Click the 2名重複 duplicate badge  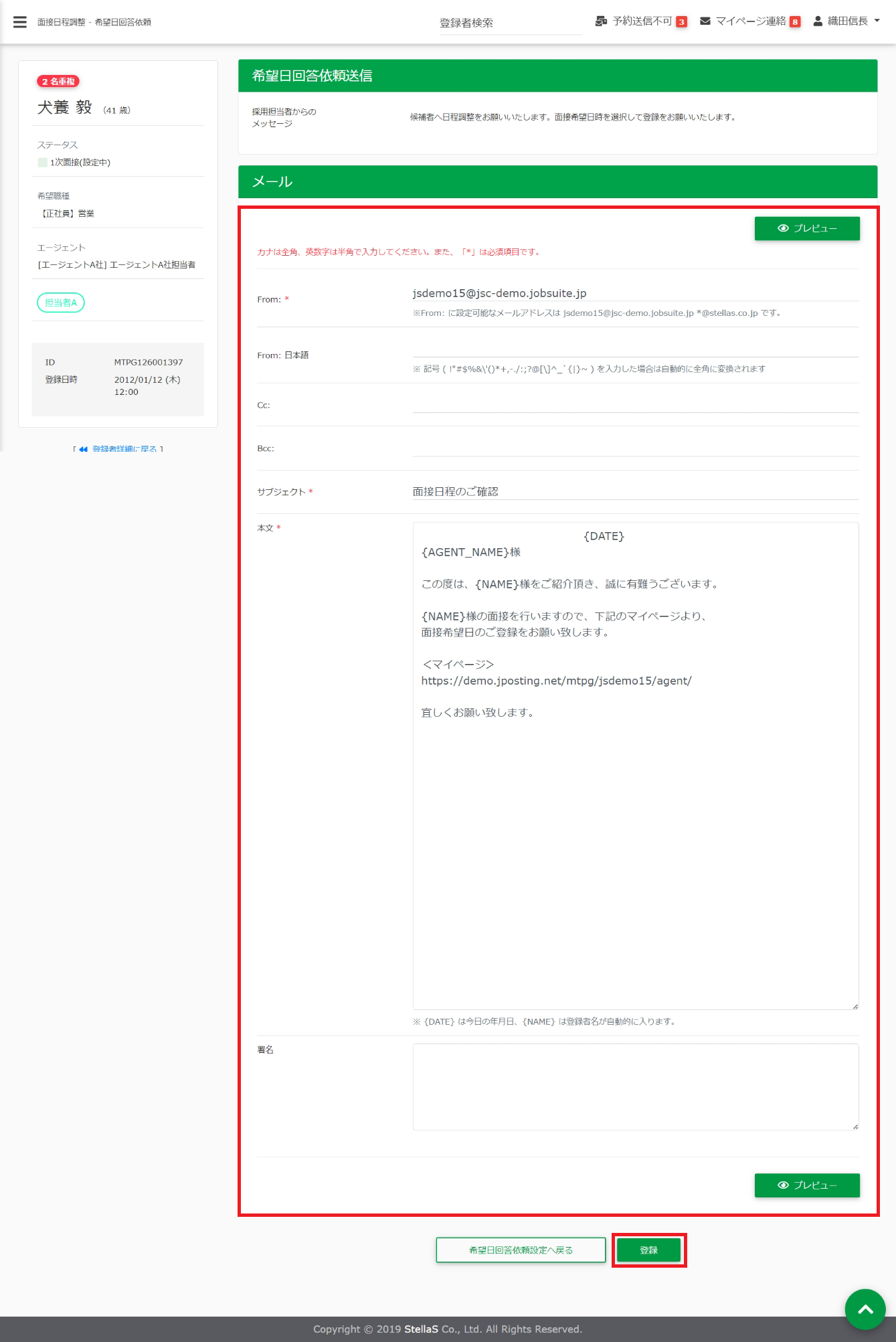pyautogui.click(x=58, y=82)
